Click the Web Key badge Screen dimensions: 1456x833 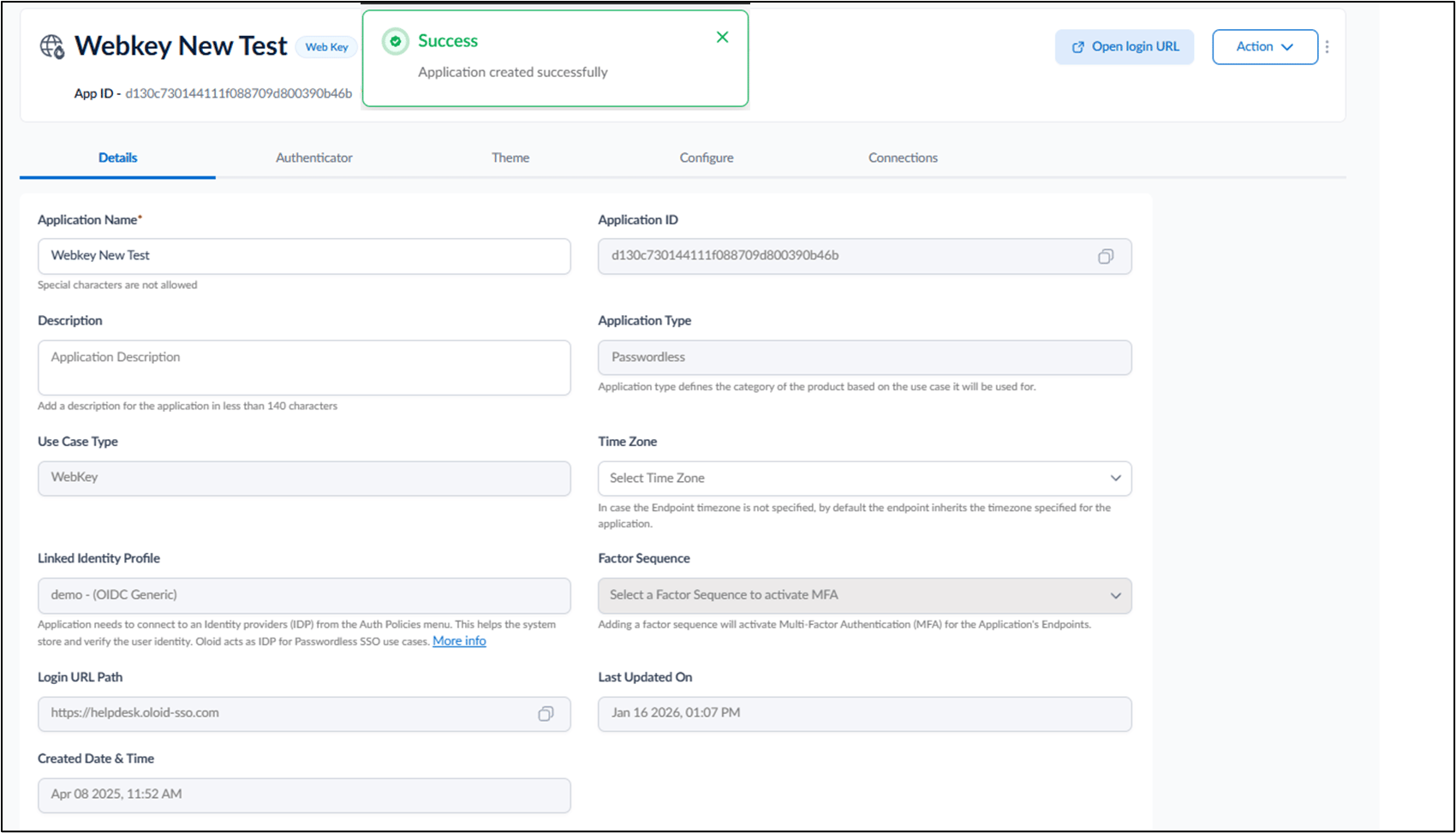pyautogui.click(x=326, y=47)
